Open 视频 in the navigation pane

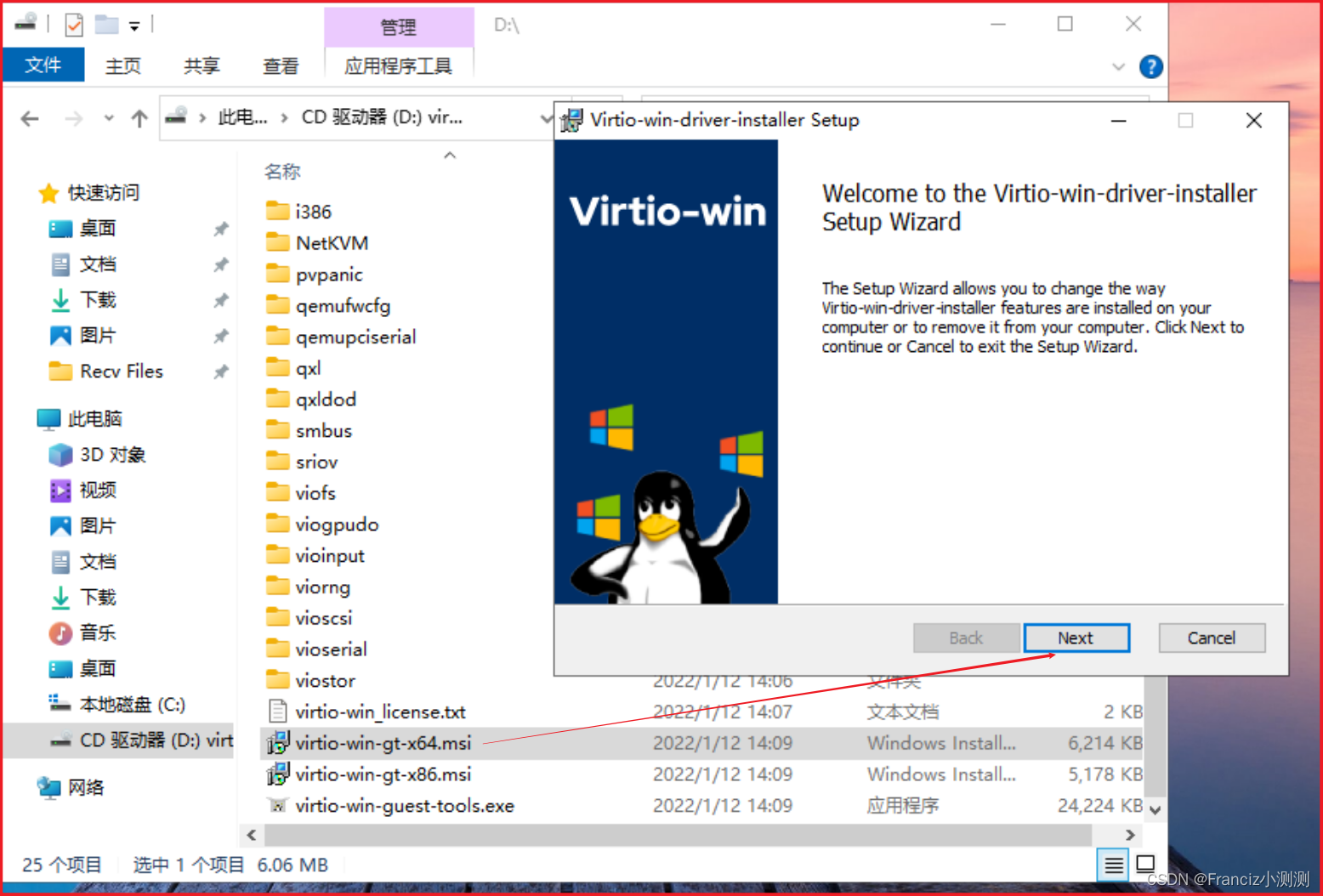(x=98, y=491)
